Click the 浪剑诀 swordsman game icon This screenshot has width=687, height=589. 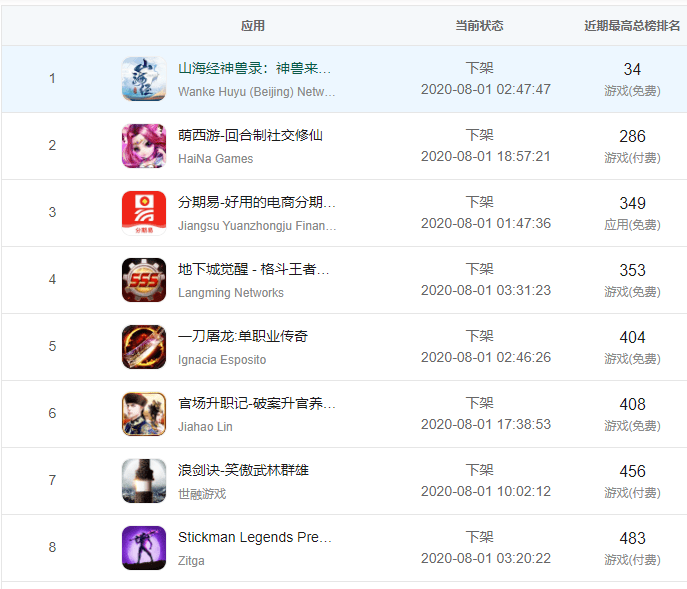click(x=143, y=481)
